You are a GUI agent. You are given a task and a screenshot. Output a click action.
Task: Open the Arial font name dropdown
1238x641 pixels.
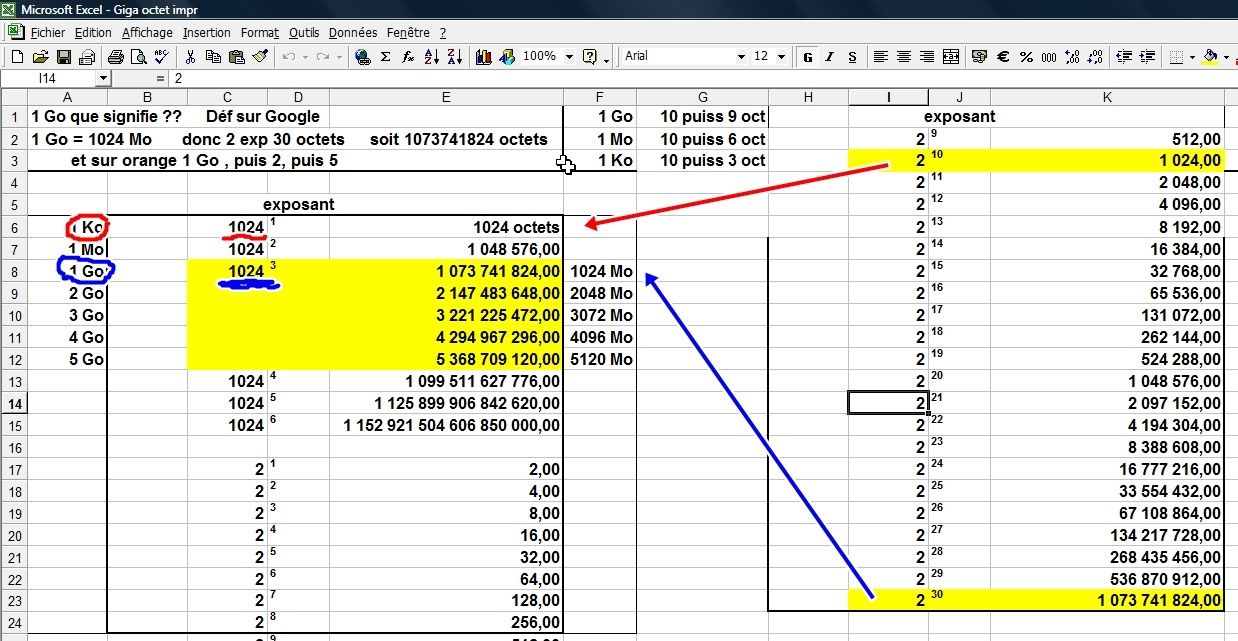click(739, 57)
